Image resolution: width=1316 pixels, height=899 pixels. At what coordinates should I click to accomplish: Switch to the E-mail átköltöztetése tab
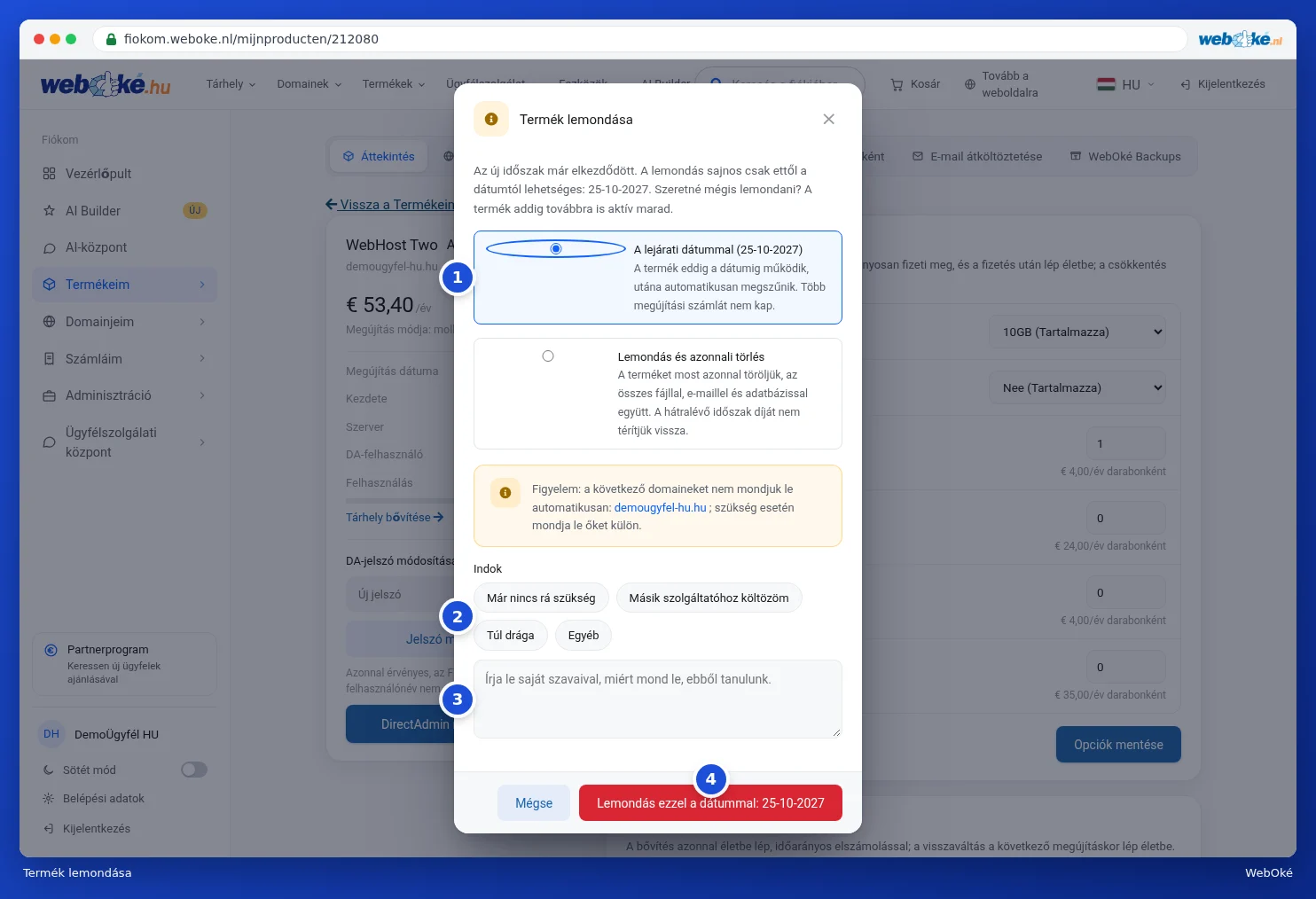(976, 156)
